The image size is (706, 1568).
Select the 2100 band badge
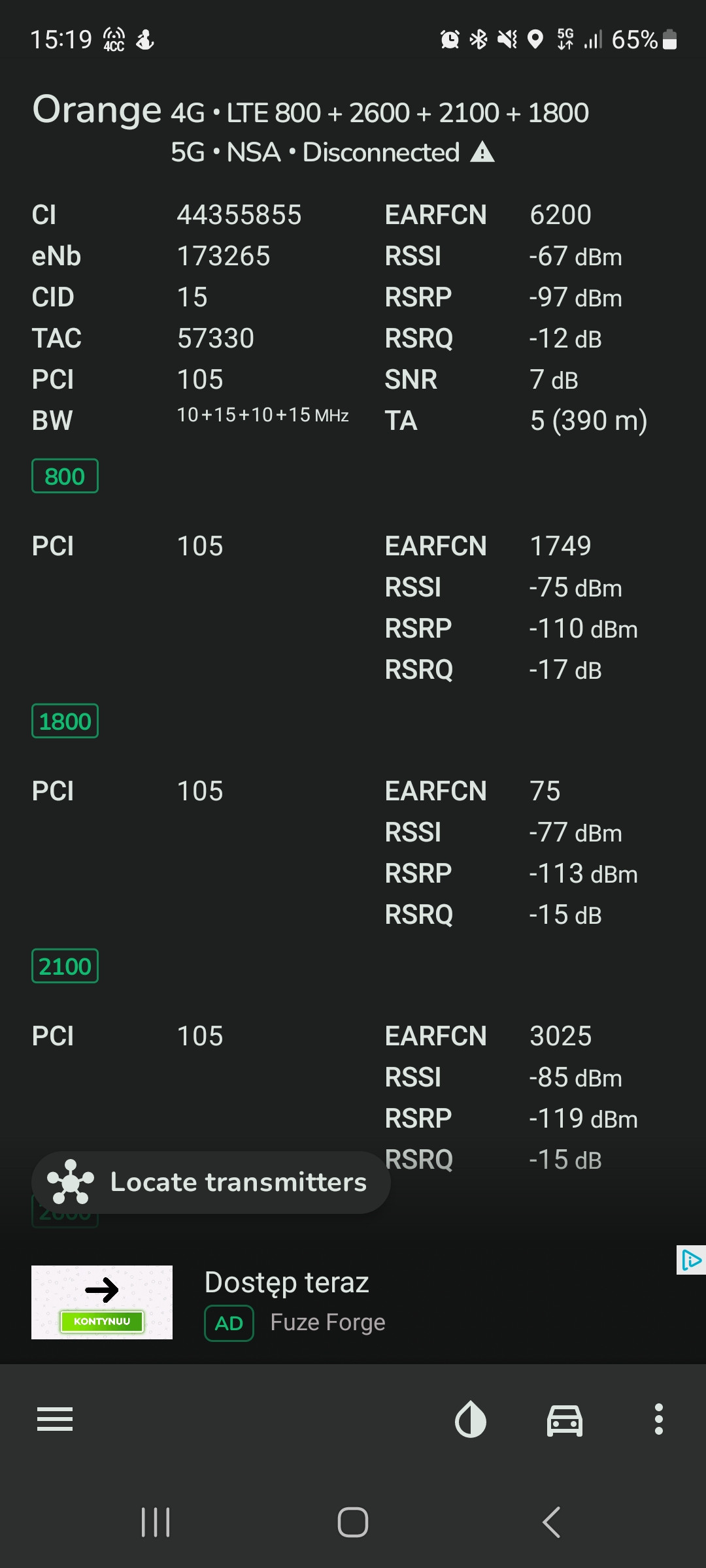[65, 966]
